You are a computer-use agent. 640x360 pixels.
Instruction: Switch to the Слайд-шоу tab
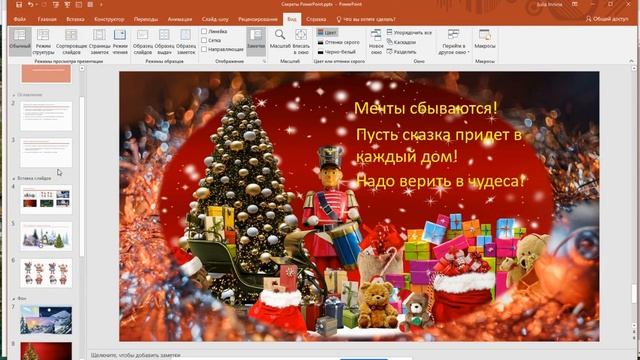coord(215,19)
